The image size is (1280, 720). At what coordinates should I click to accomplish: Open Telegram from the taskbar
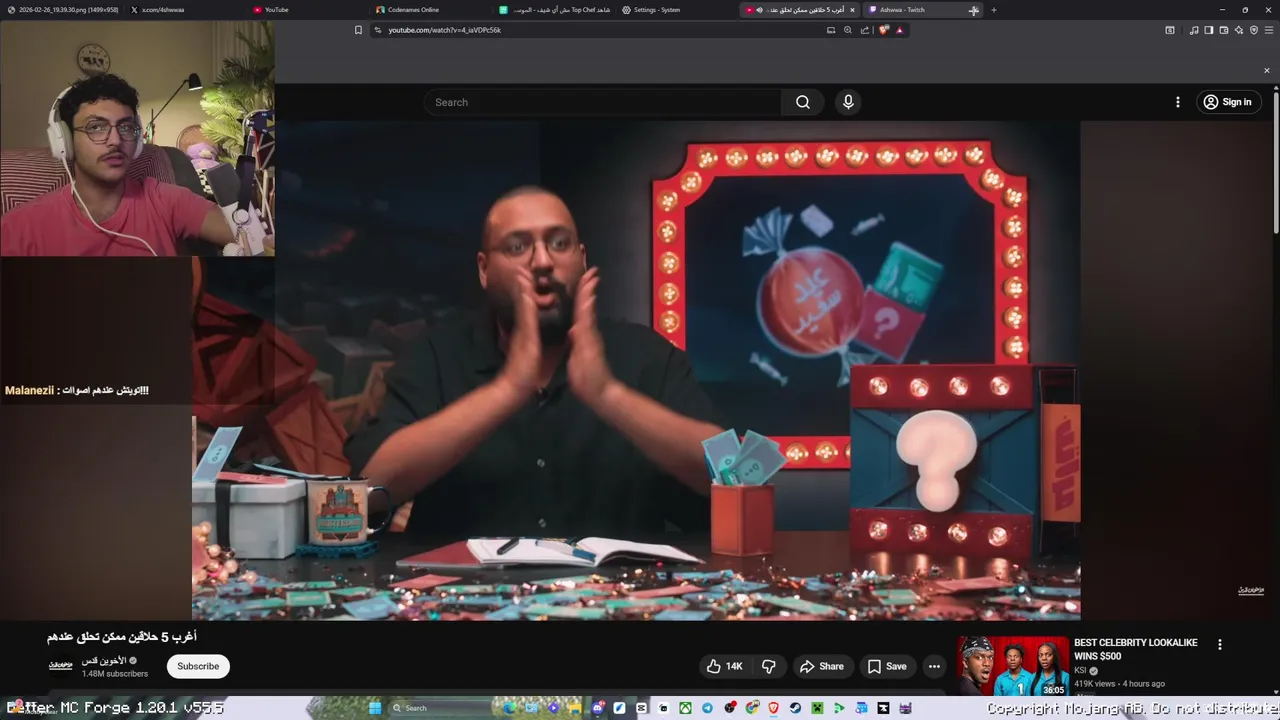coord(707,708)
